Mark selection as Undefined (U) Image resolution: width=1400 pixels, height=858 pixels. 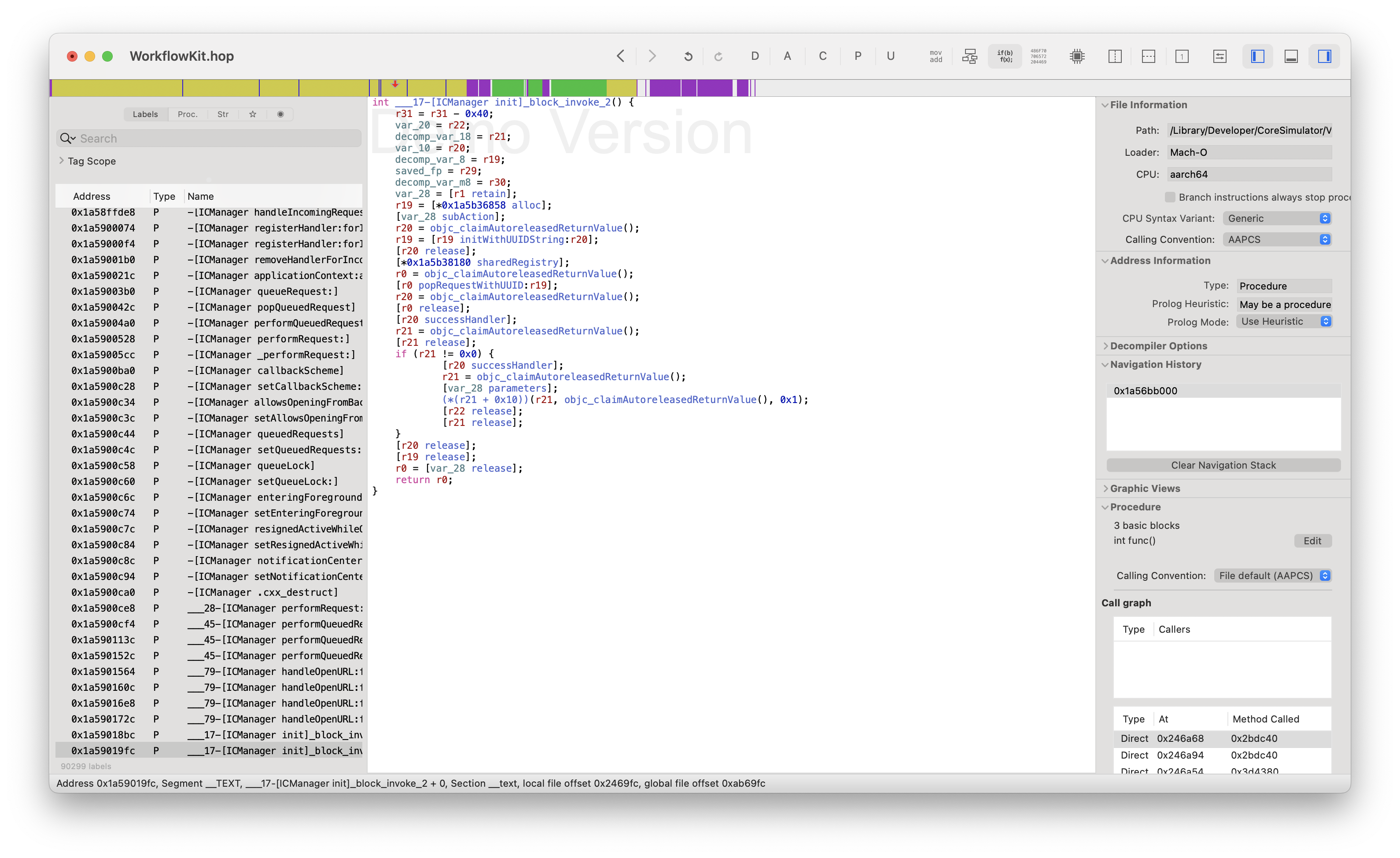890,55
